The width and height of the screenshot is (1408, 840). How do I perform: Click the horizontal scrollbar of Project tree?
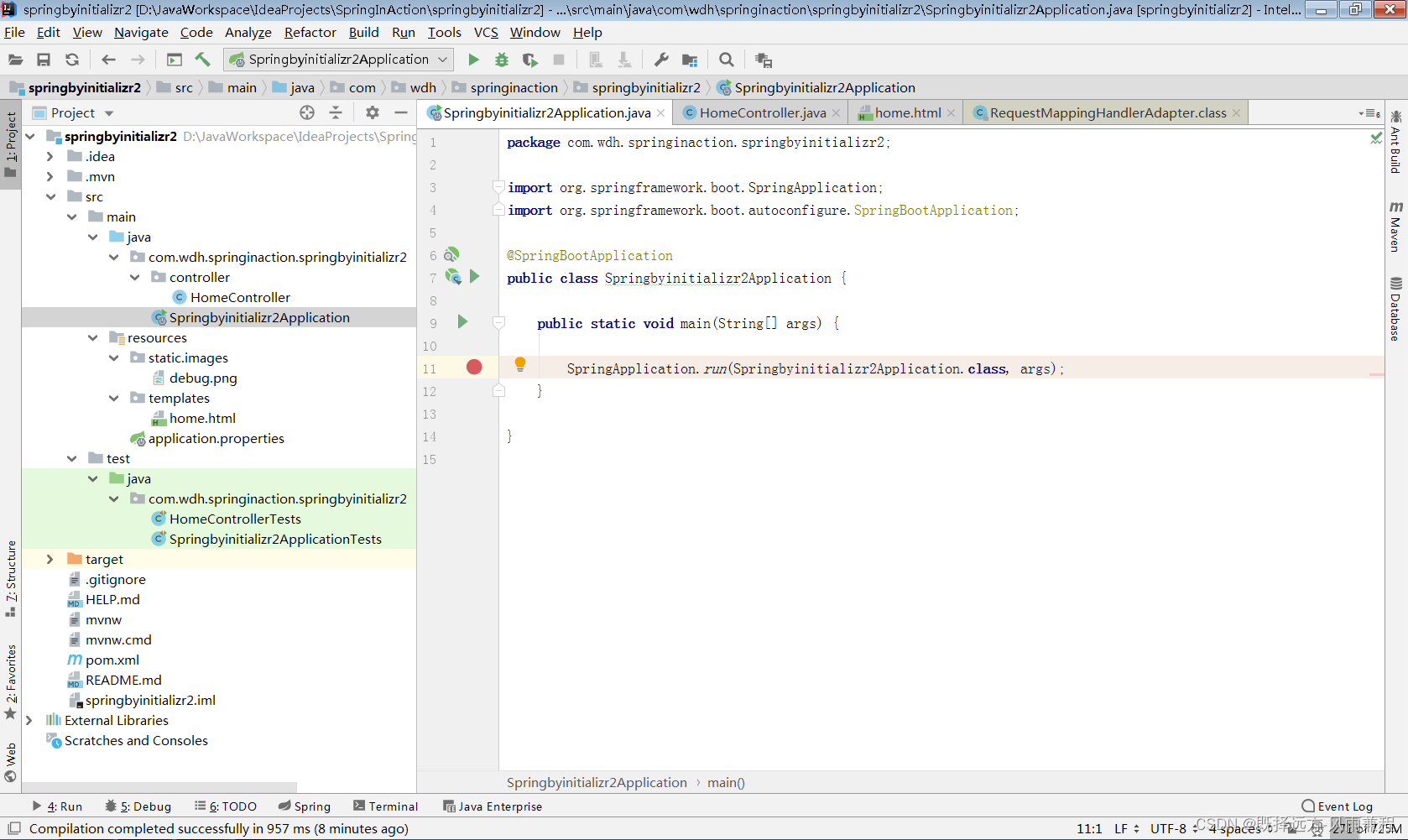(159, 788)
